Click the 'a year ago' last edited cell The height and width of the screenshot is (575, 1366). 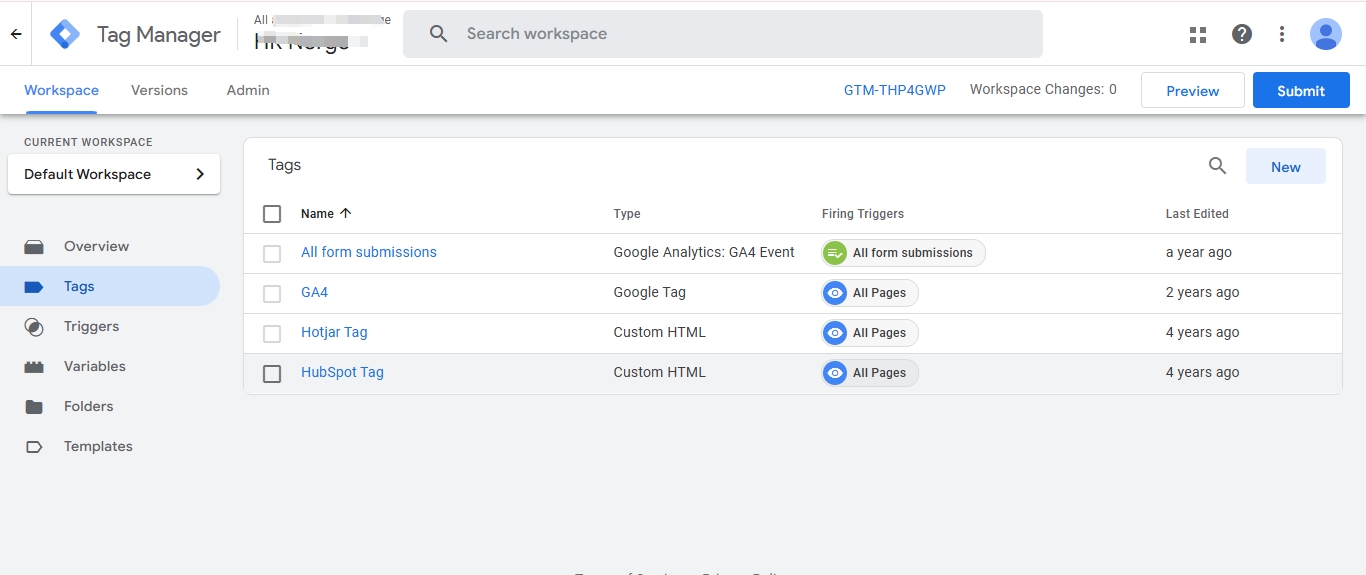tap(1199, 252)
